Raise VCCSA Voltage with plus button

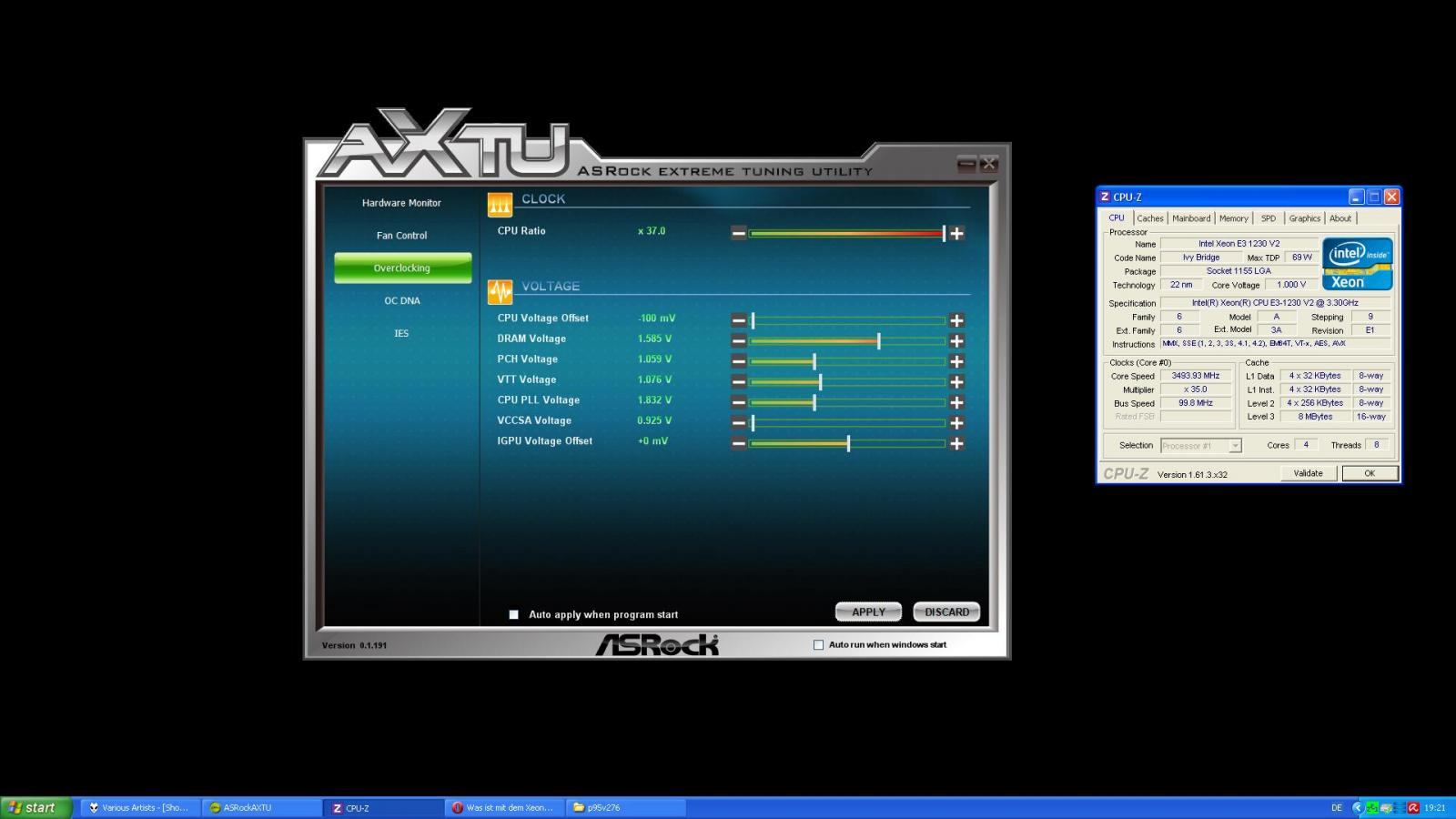coord(956,422)
